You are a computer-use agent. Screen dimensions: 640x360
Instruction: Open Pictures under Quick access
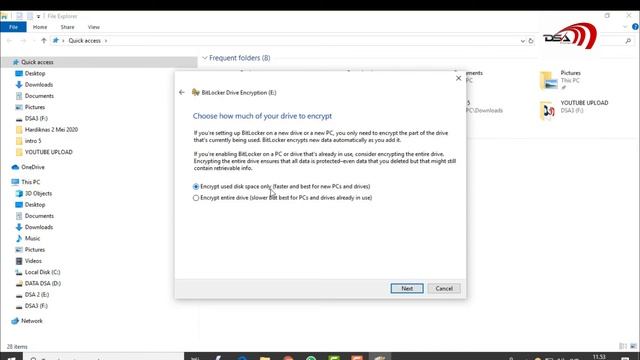pos(35,107)
